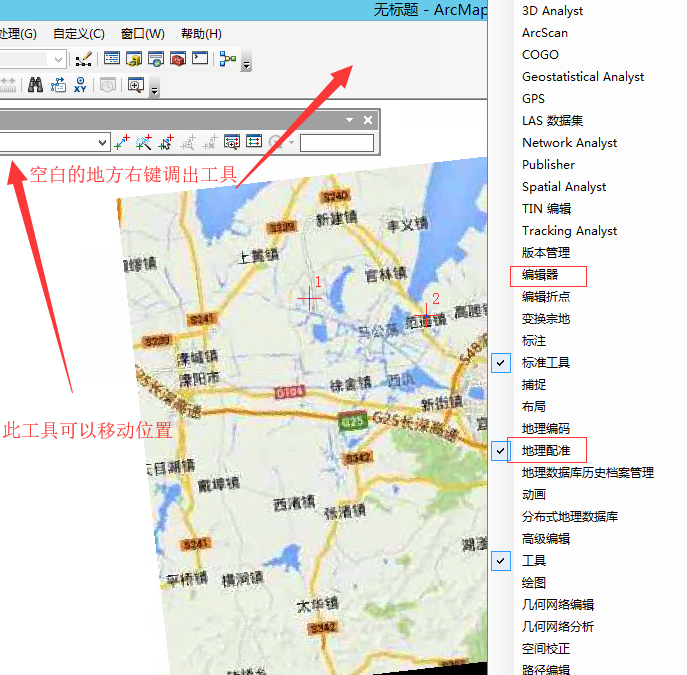Enable the 分布式地理数据库 toolbar
This screenshot has width=687, height=675.
[x=570, y=517]
